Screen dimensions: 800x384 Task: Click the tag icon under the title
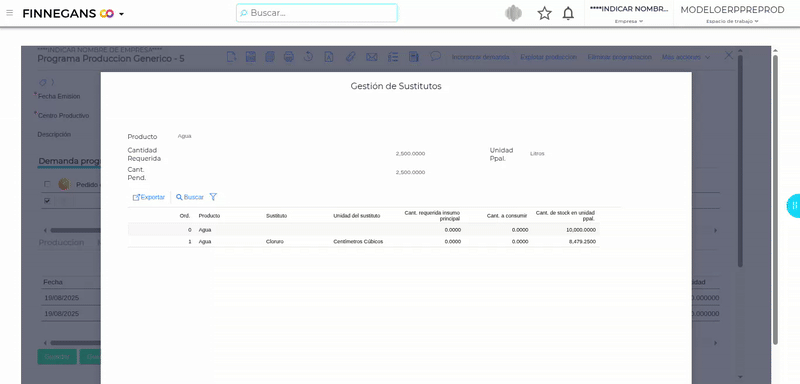click(x=43, y=82)
